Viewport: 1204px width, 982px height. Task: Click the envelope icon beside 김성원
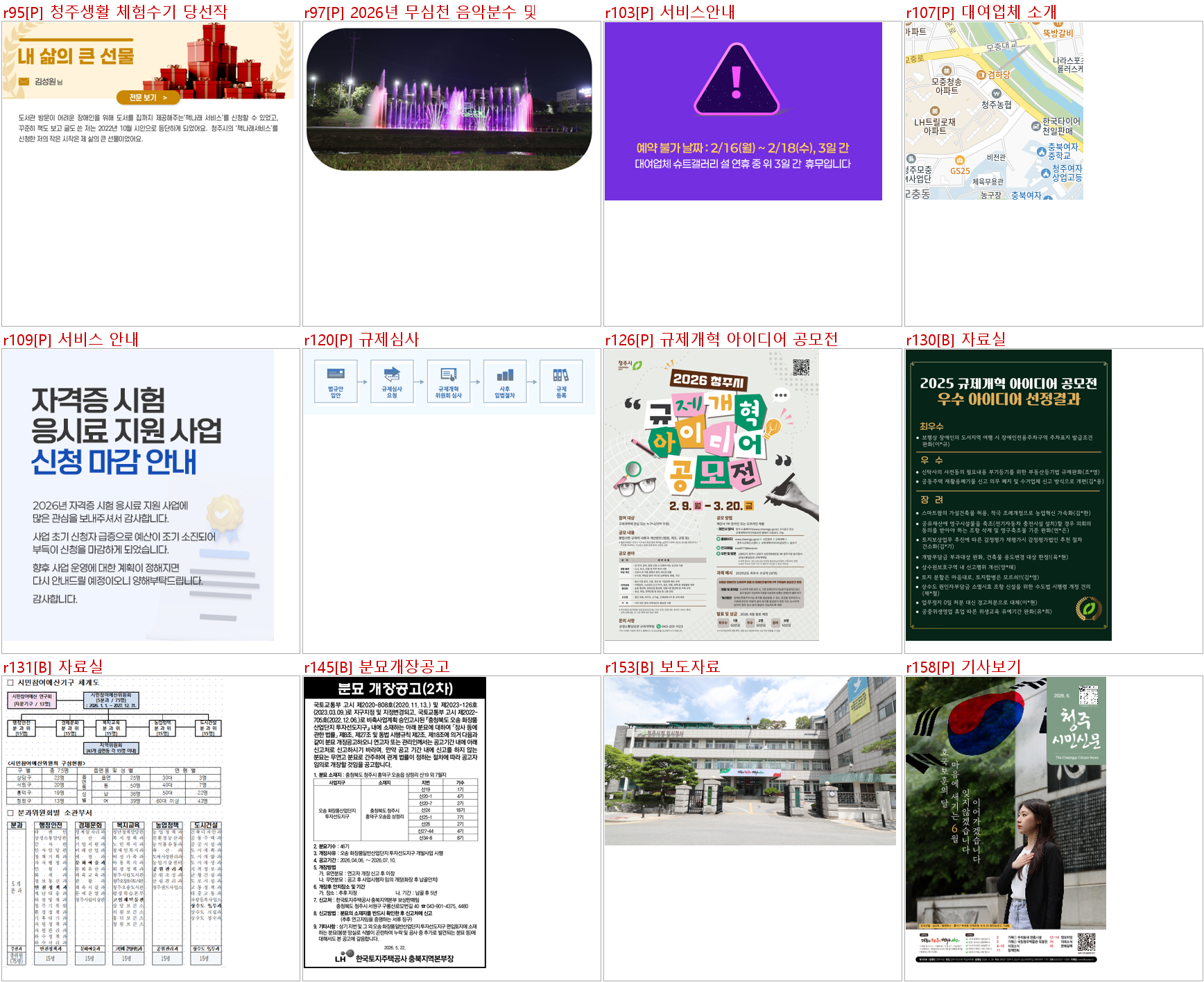tap(24, 82)
